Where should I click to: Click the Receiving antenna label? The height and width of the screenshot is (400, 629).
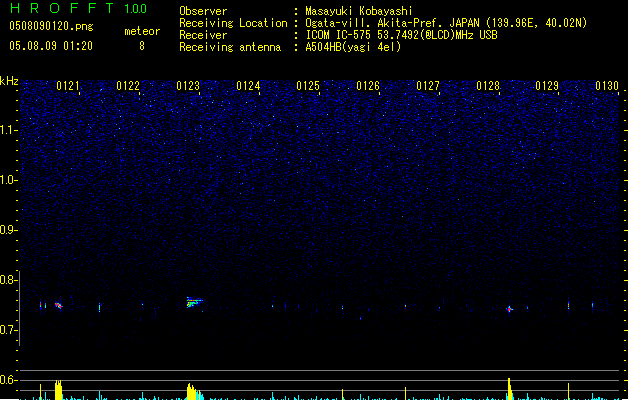(x=230, y=47)
